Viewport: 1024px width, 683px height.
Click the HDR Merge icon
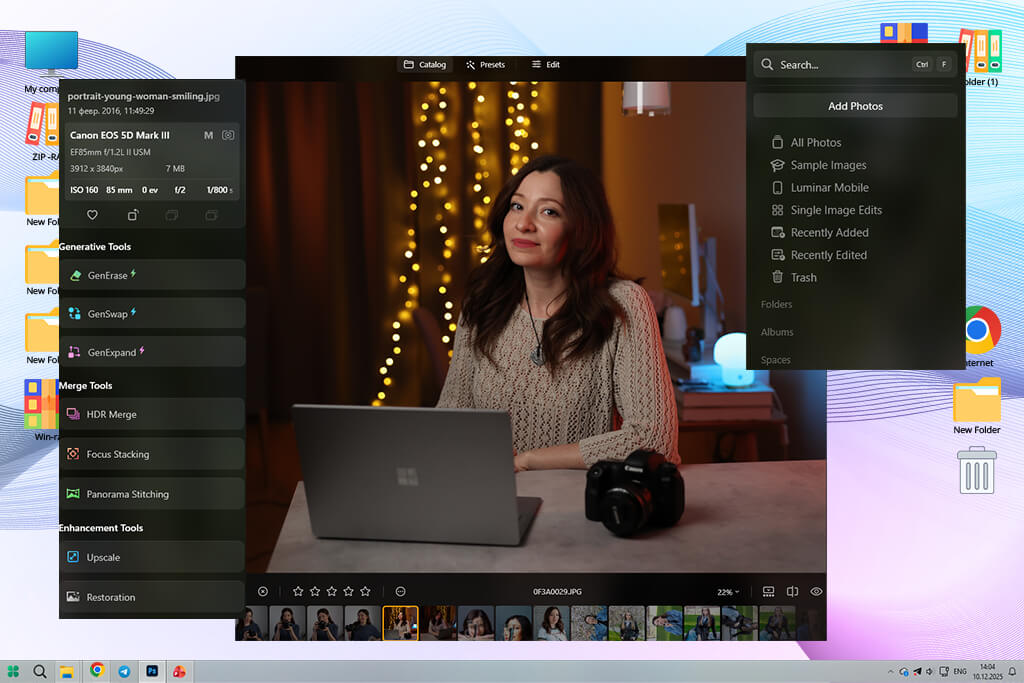pos(73,414)
